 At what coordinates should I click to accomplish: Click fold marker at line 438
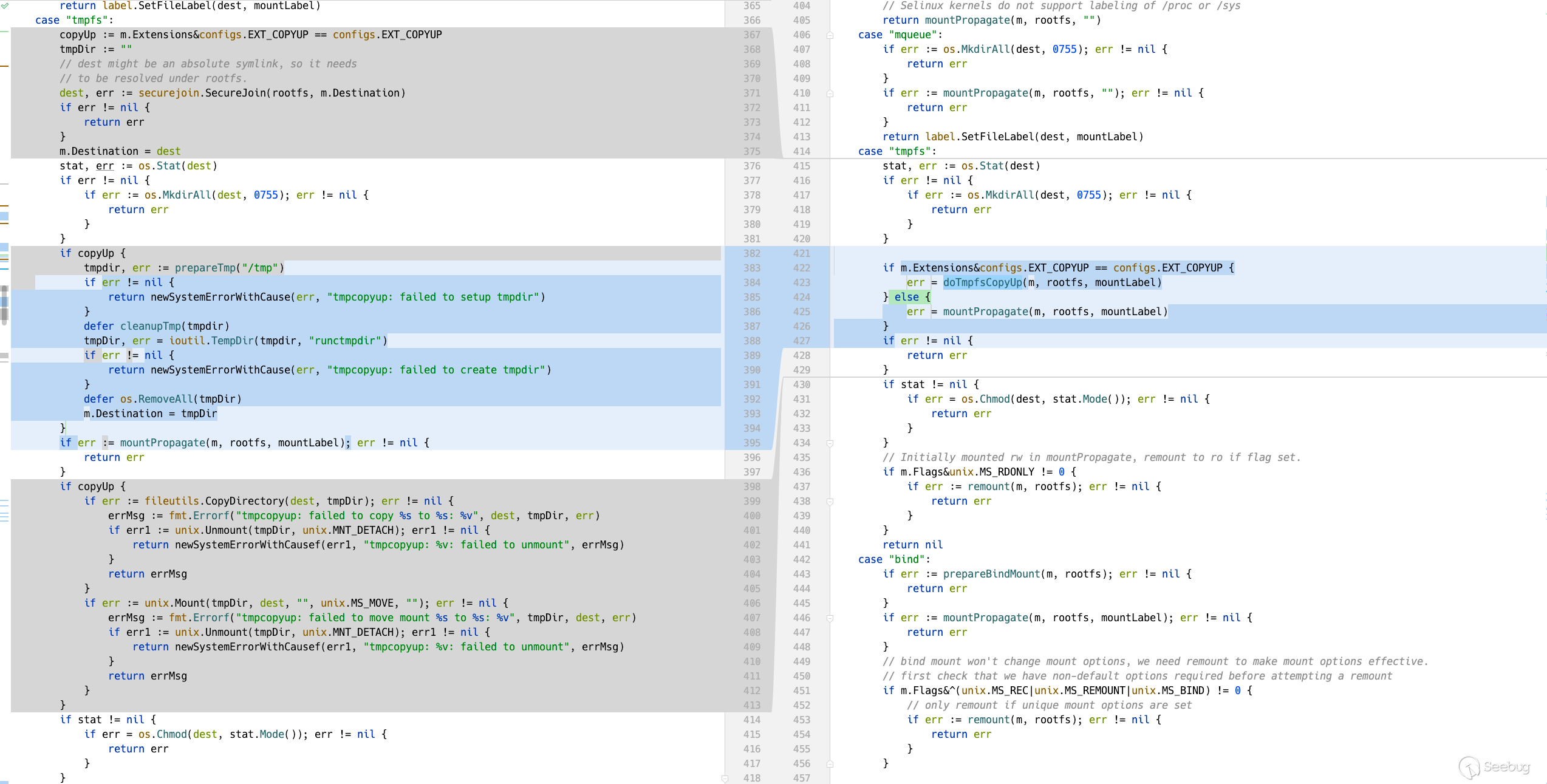coord(830,502)
